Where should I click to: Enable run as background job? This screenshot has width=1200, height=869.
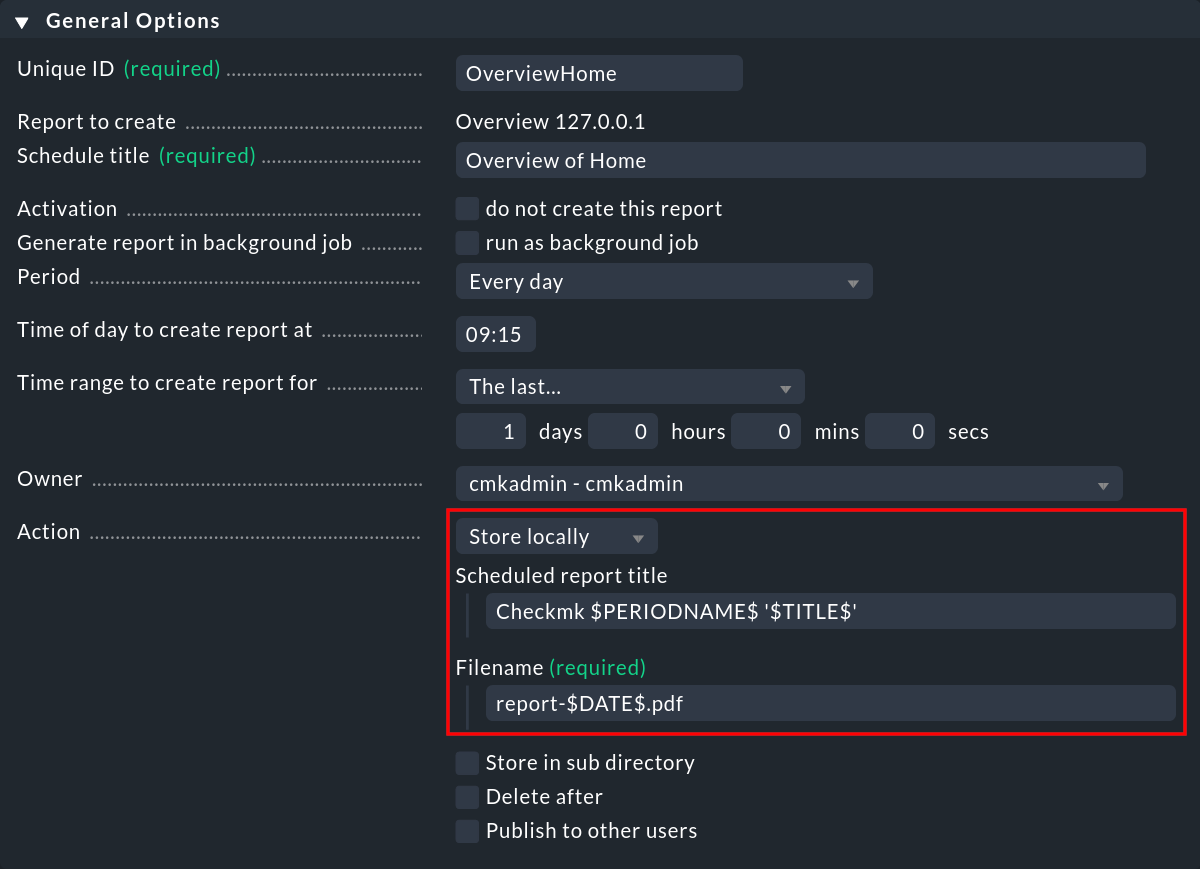(466, 242)
